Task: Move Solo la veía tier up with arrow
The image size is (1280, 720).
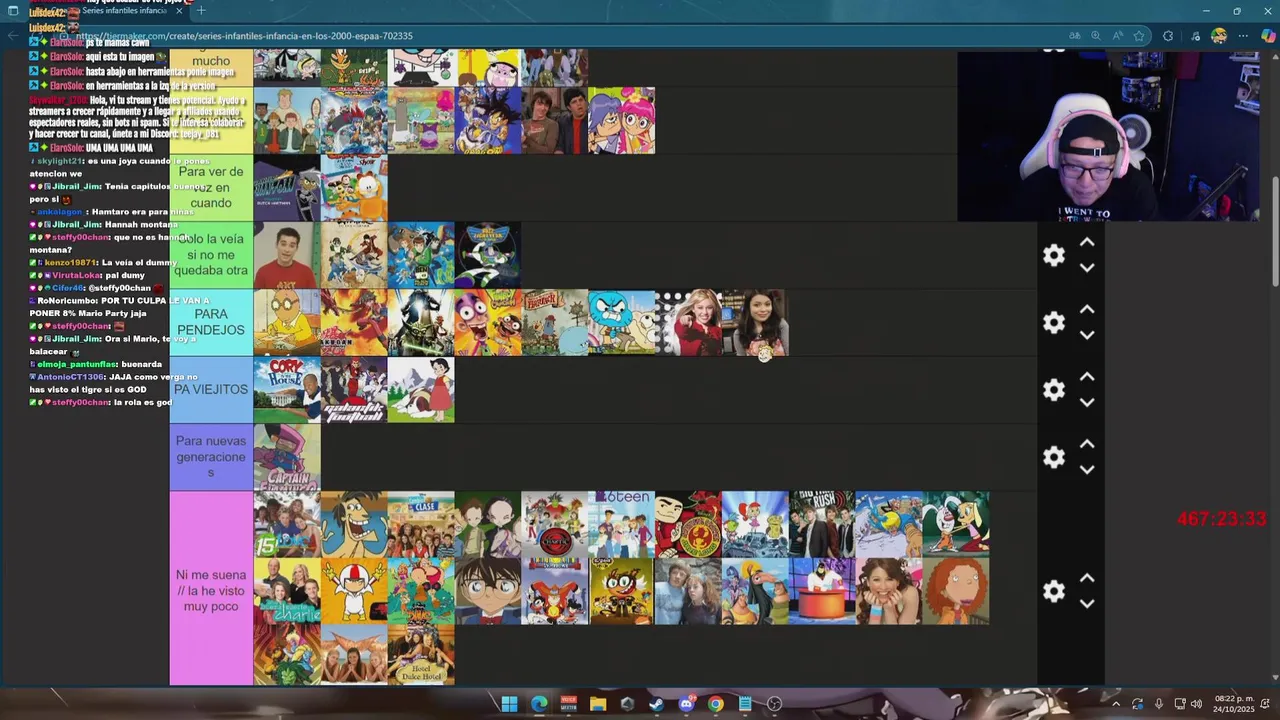Action: tap(1087, 243)
